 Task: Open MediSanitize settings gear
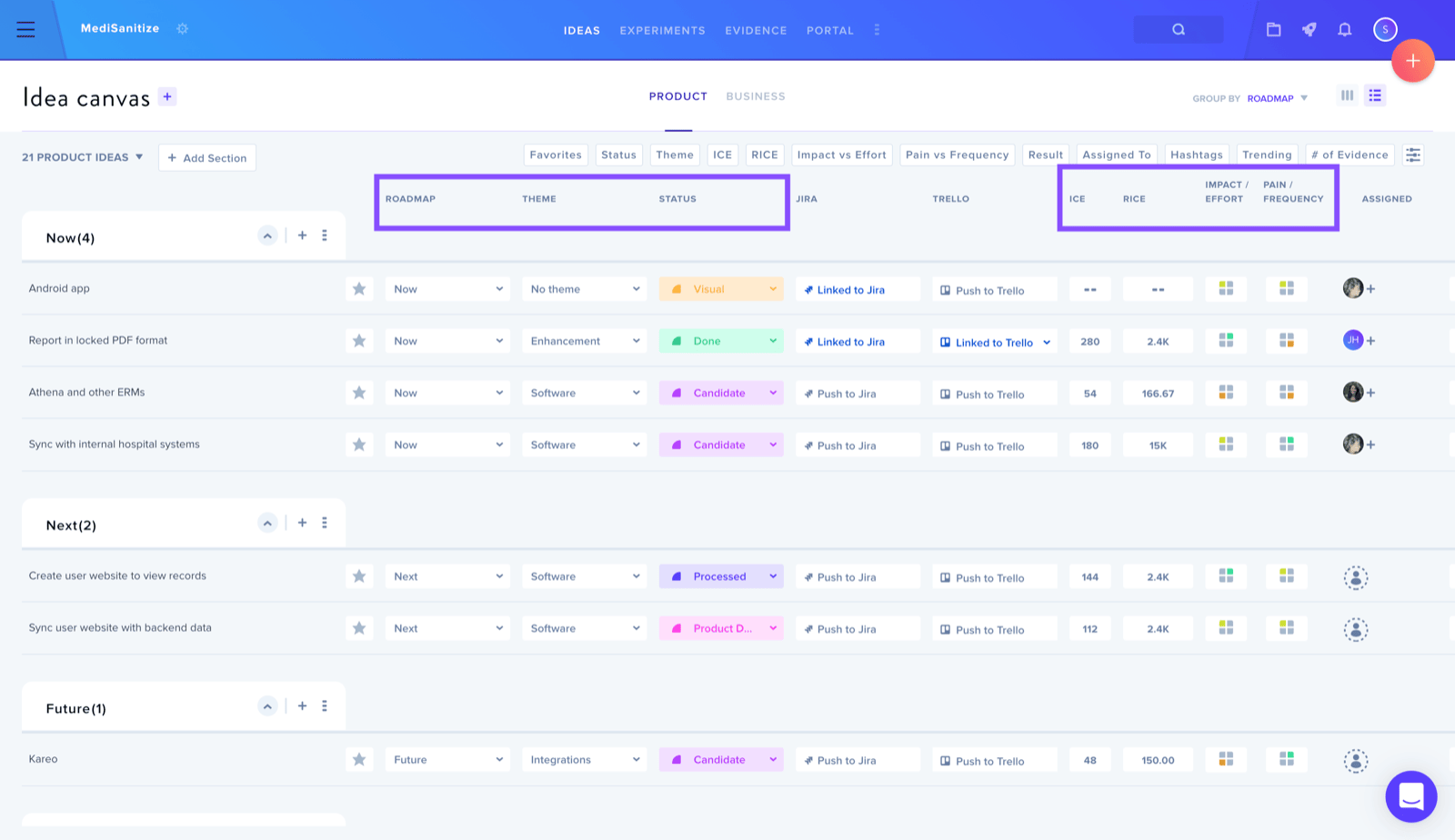pyautogui.click(x=182, y=29)
